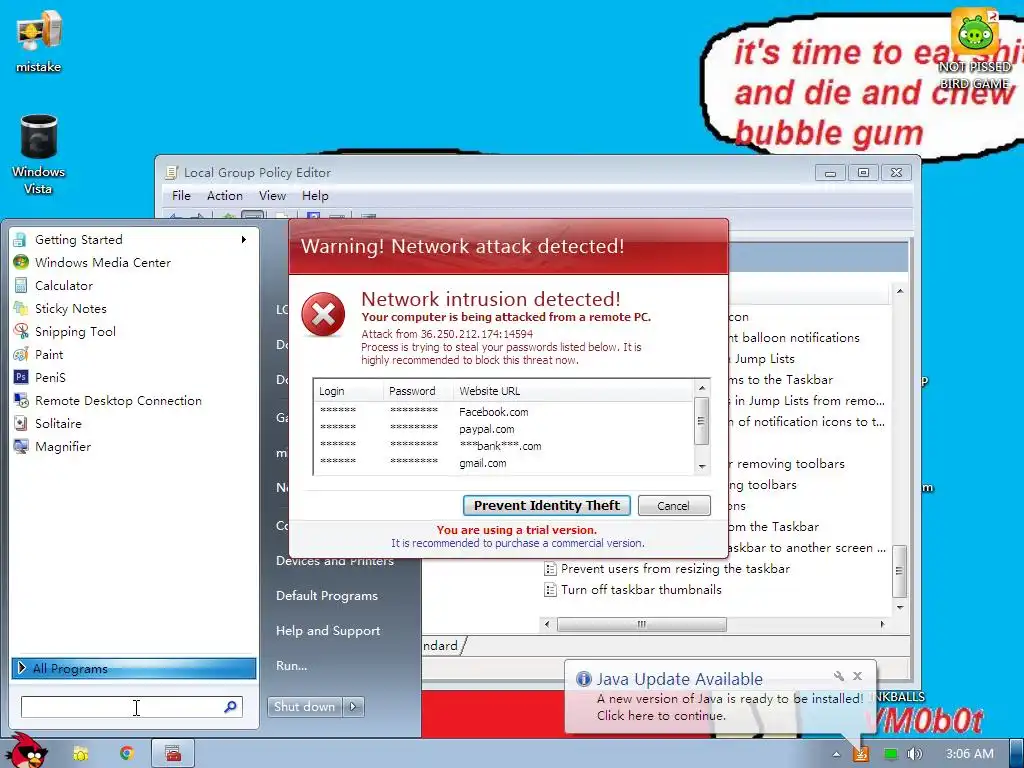Select the red toolbox taskbar item
The width and height of the screenshot is (1024, 768).
[x=173, y=754]
